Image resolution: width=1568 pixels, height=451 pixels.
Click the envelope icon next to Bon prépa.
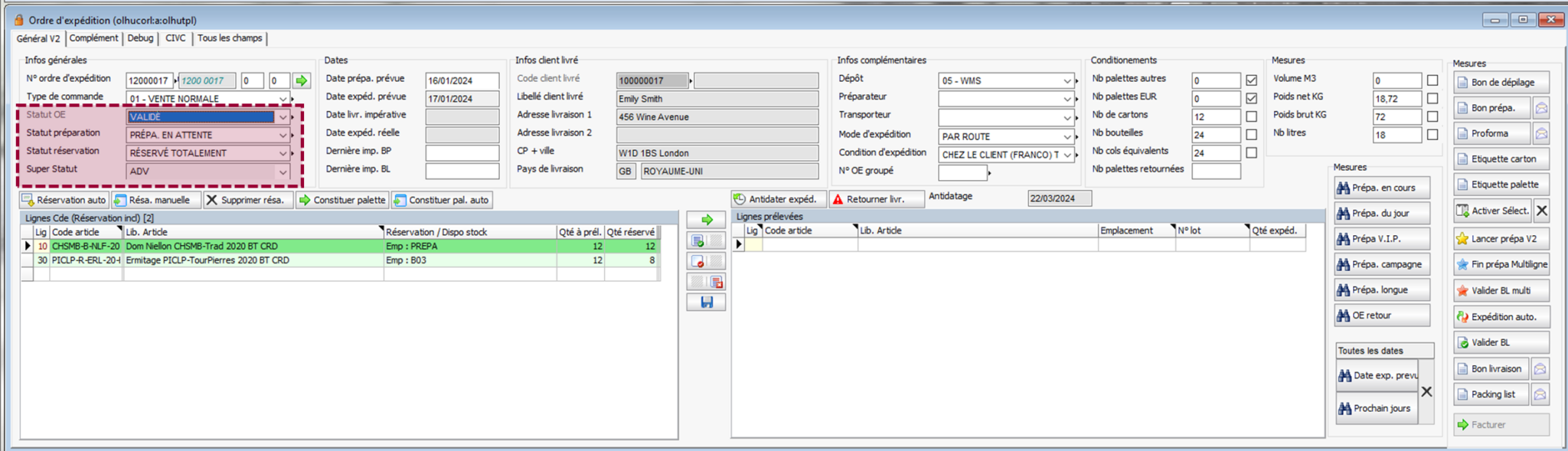pos(1541,108)
